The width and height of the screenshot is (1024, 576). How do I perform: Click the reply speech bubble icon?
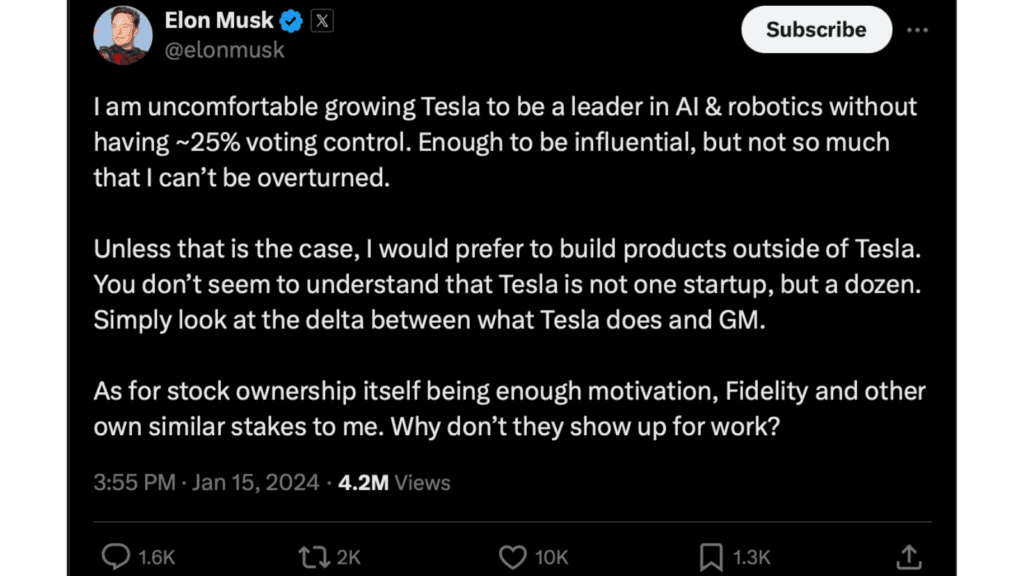116,556
